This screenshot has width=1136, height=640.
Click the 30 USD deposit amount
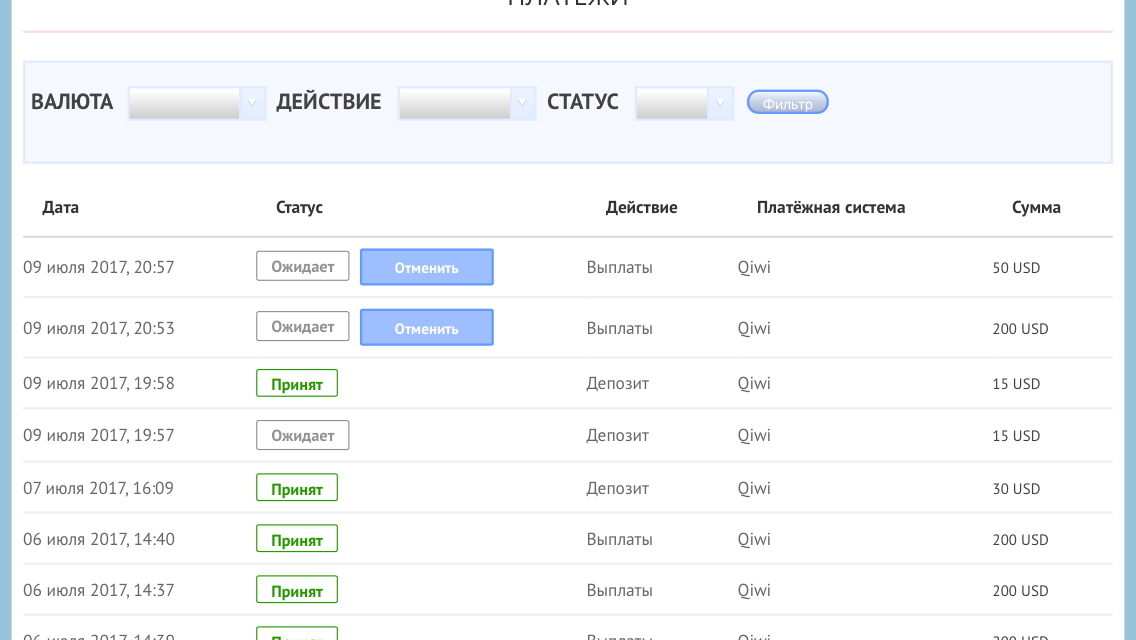1016,489
